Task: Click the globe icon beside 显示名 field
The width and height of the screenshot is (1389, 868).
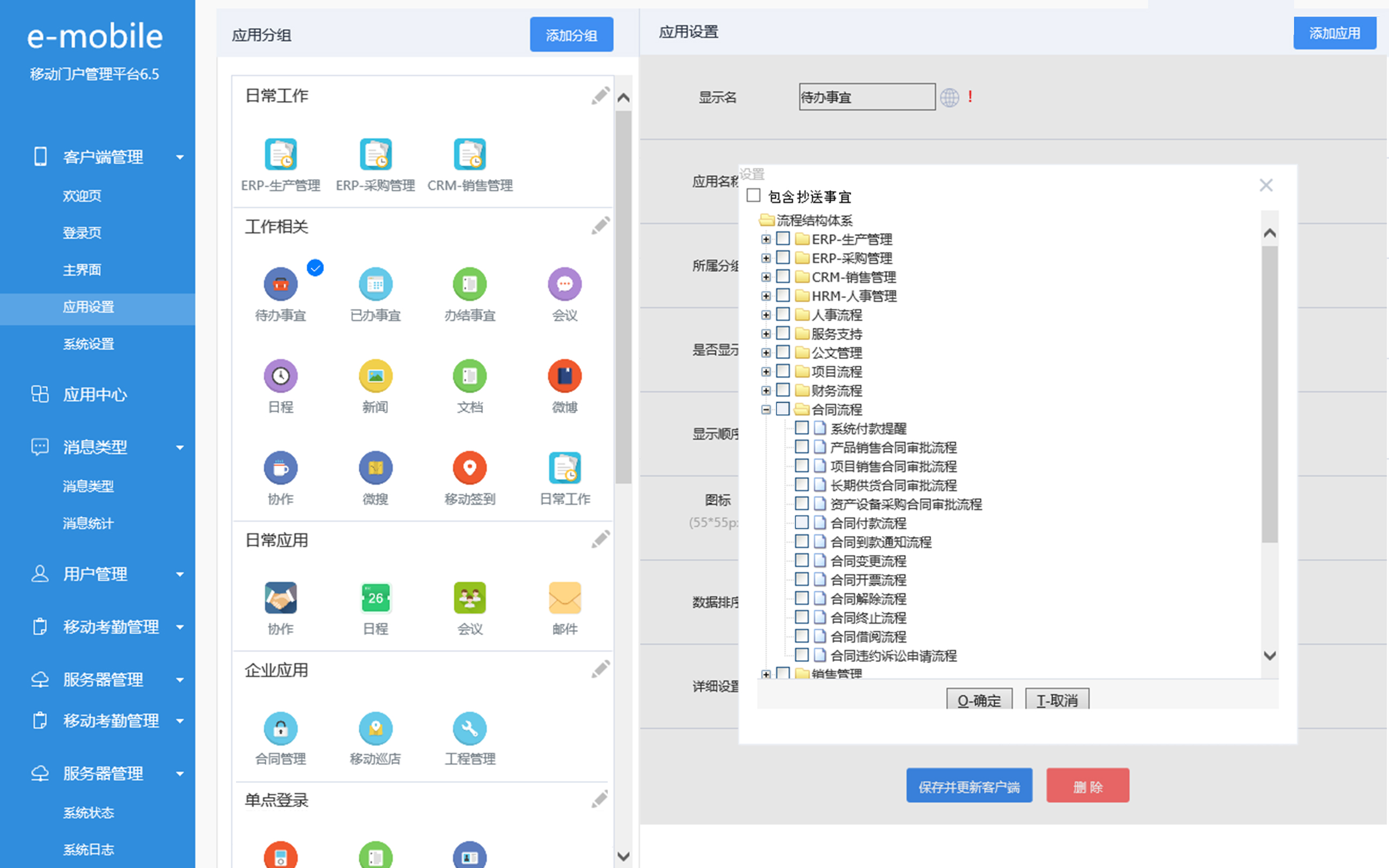Action: coord(950,98)
